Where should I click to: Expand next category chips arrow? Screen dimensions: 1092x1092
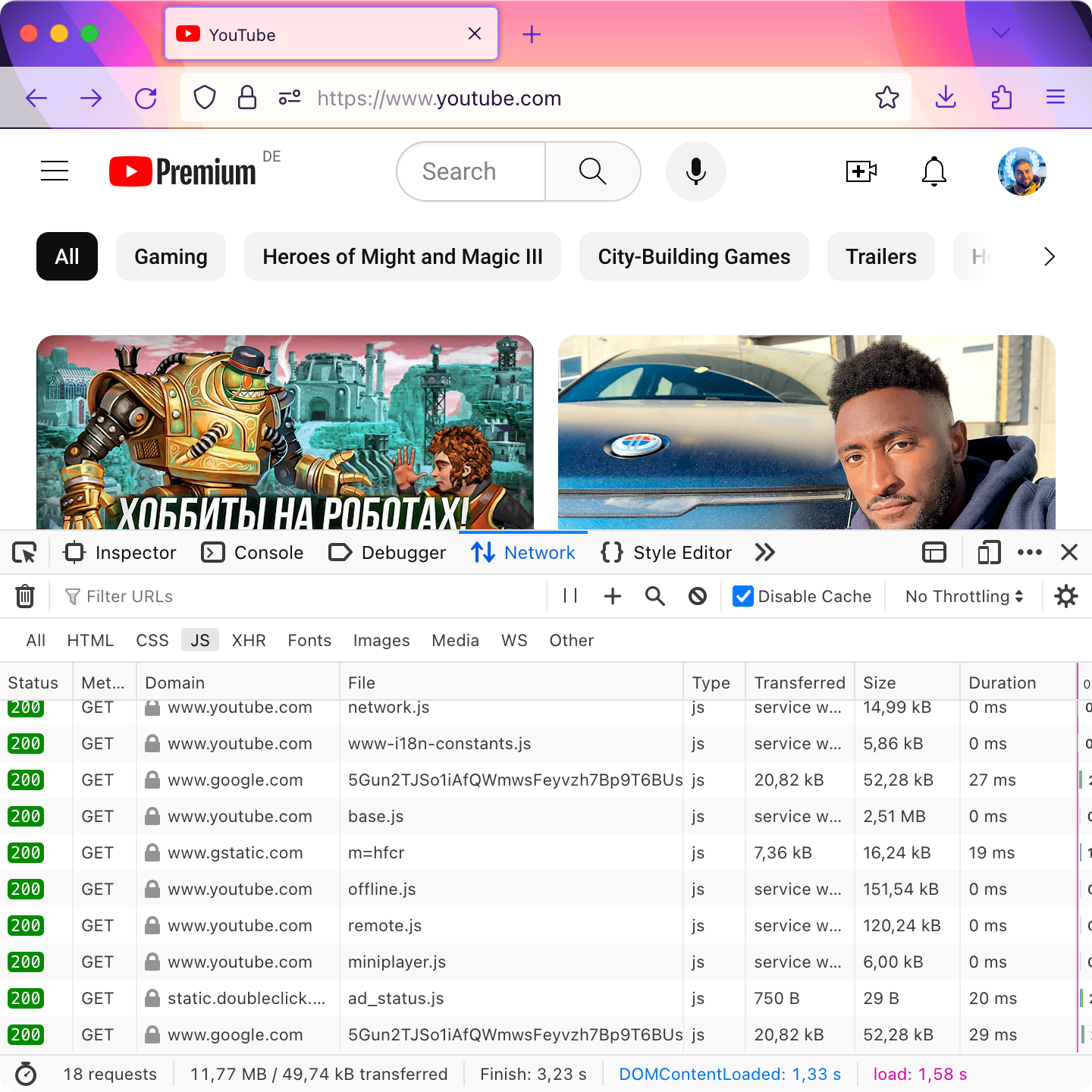click(1049, 257)
